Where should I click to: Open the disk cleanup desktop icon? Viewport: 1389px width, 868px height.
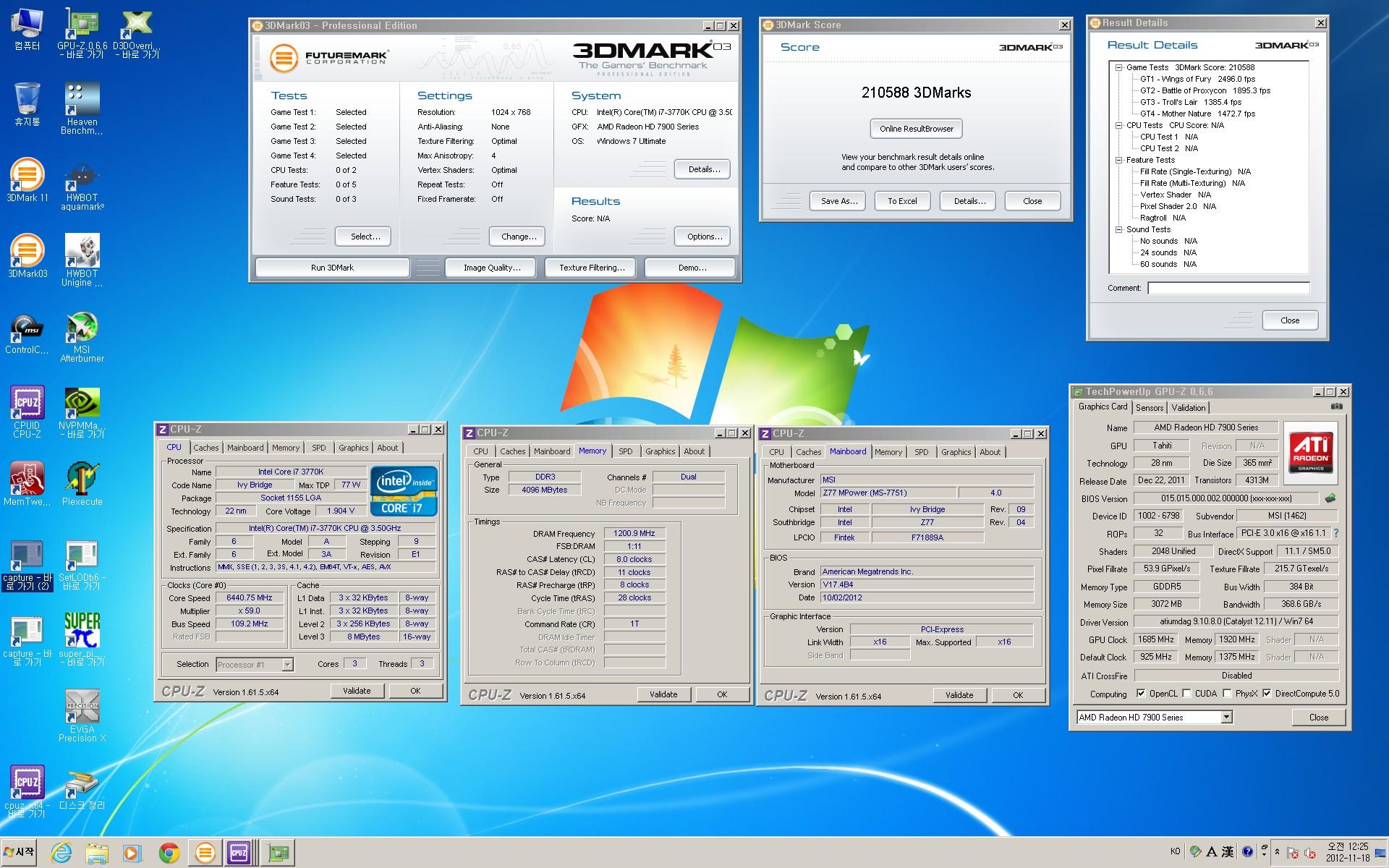82,790
